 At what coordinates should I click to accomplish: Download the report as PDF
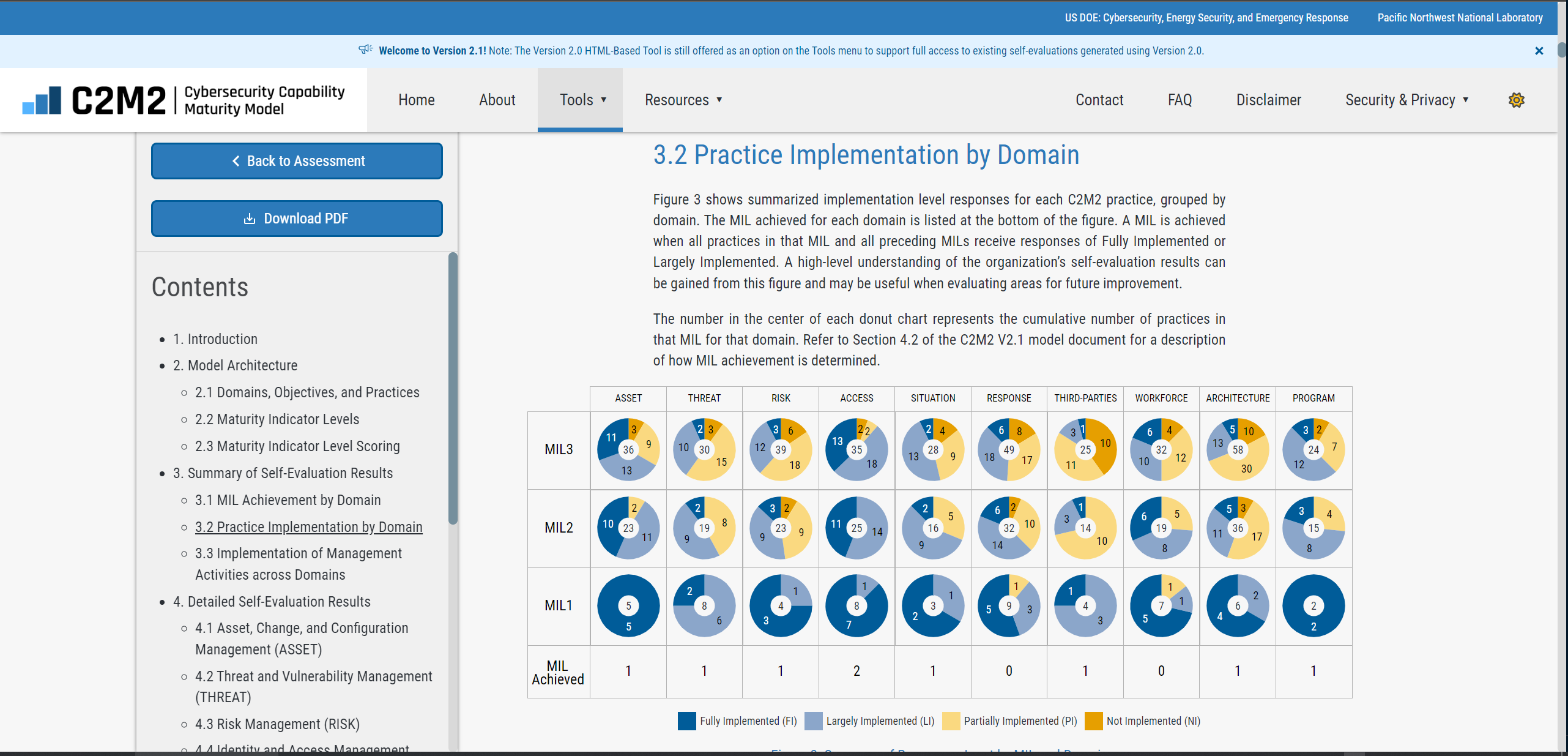pyautogui.click(x=297, y=219)
